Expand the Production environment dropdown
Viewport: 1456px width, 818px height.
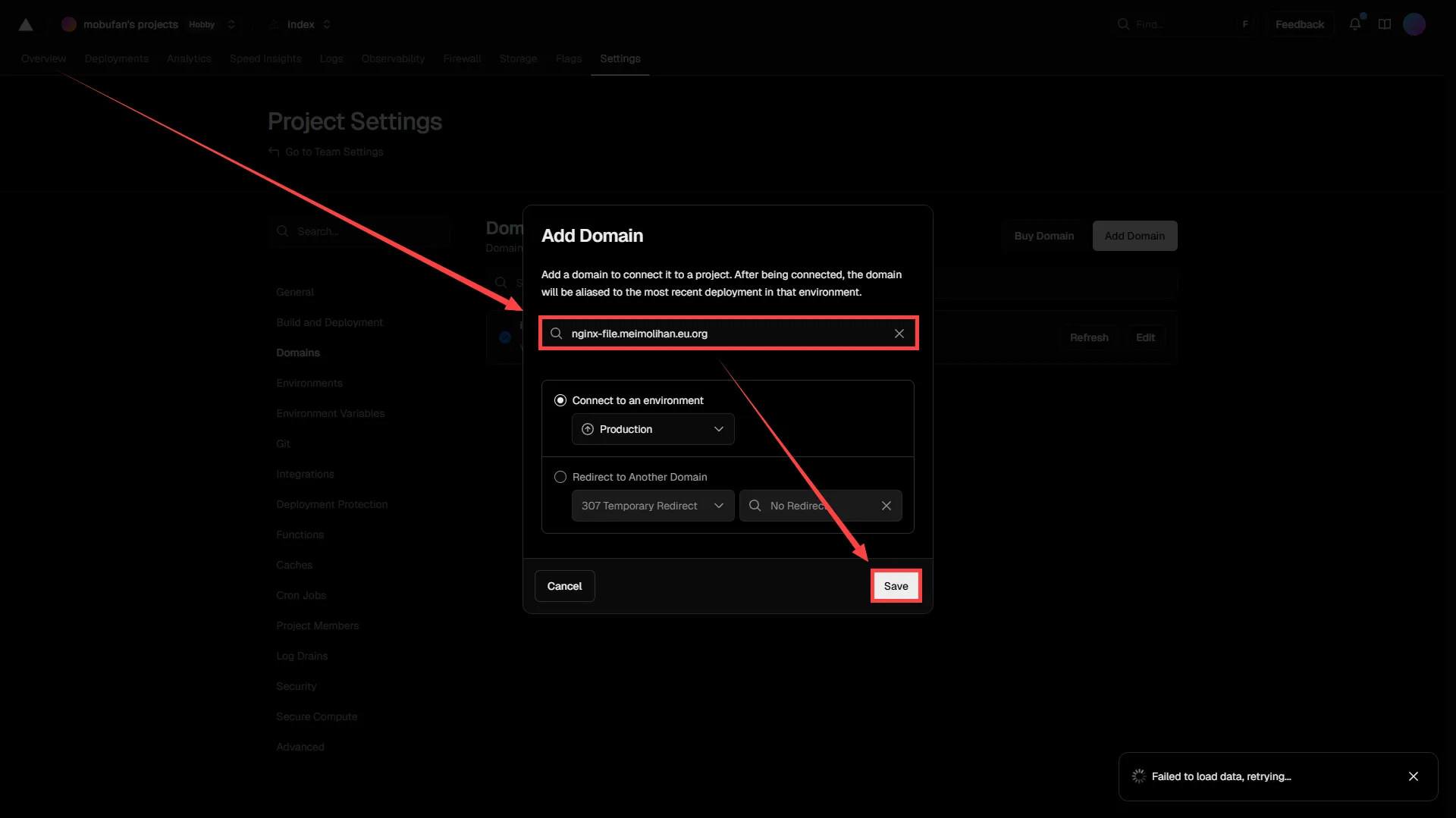tap(652, 429)
